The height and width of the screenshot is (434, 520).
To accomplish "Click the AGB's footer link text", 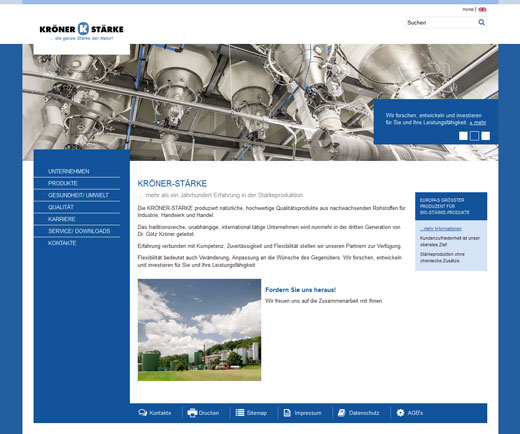I will point(415,413).
